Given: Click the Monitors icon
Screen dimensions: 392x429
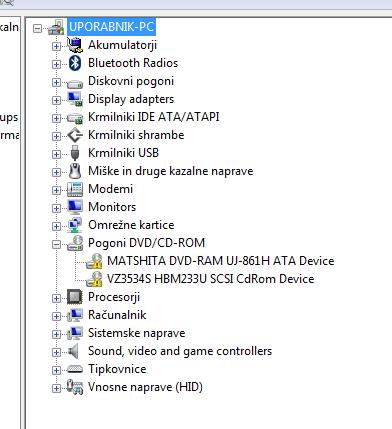Looking at the screenshot, I should (75, 207).
